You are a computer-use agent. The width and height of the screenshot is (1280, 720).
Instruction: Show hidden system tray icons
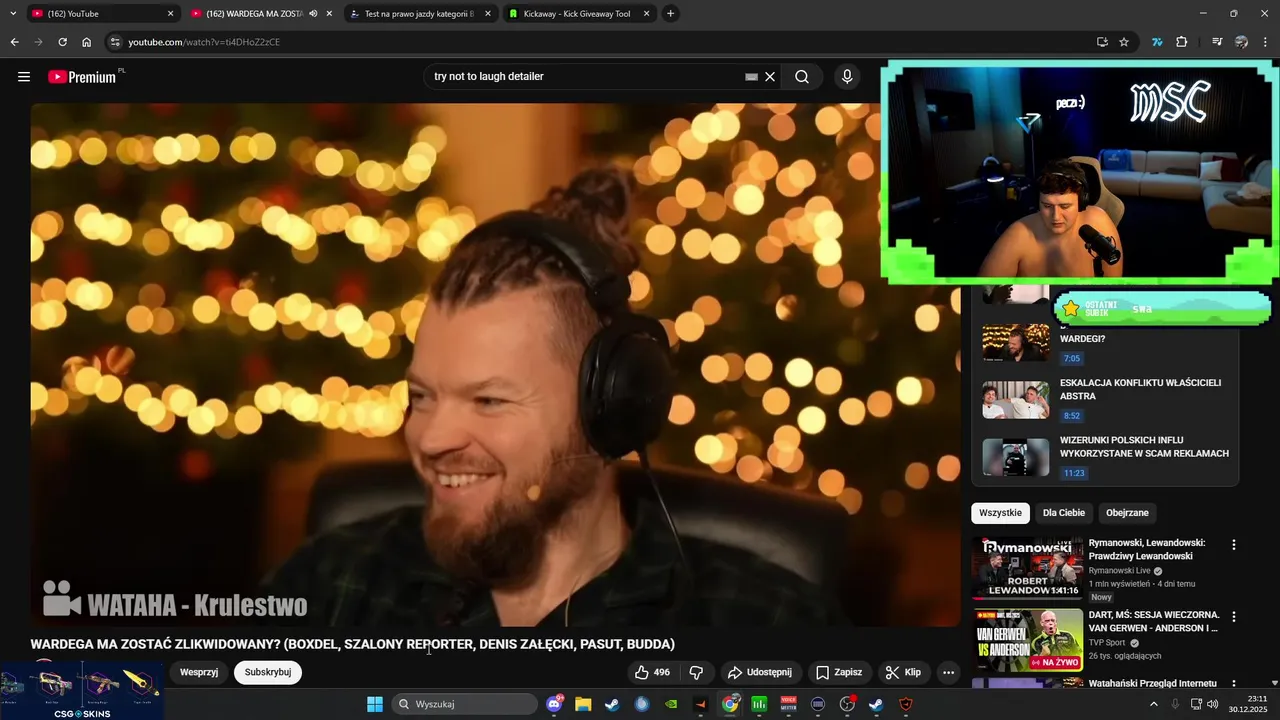(x=1153, y=704)
